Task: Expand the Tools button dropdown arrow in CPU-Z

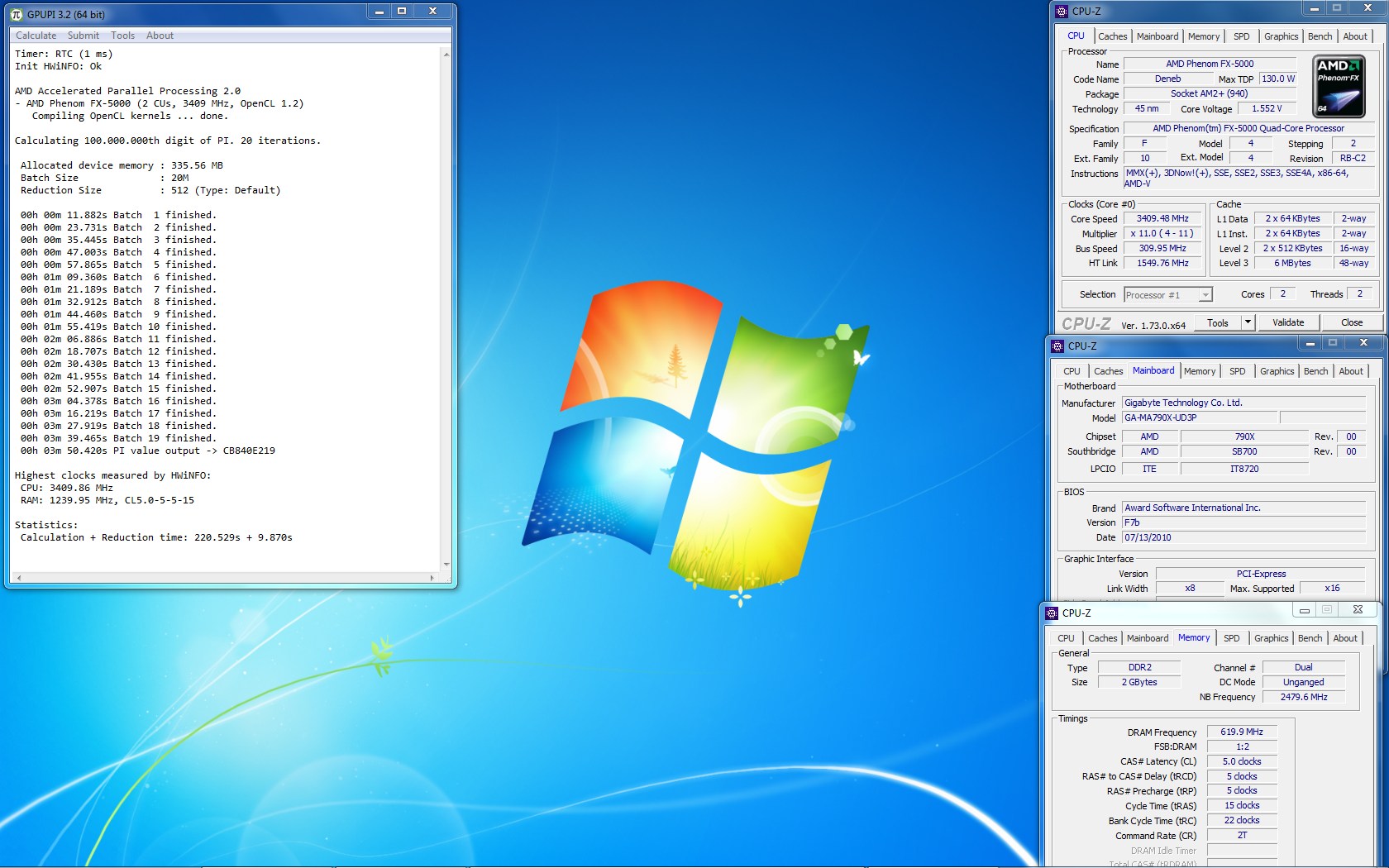Action: 1248,322
